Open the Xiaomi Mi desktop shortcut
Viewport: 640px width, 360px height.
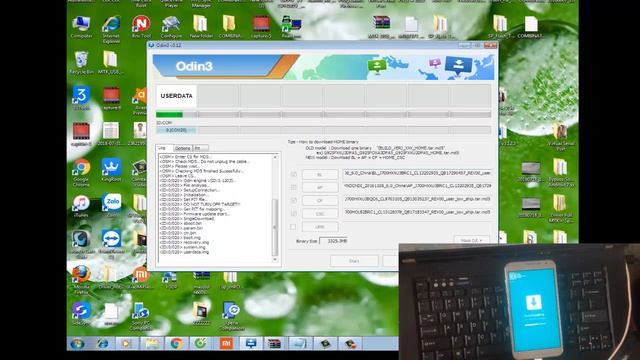point(141,278)
